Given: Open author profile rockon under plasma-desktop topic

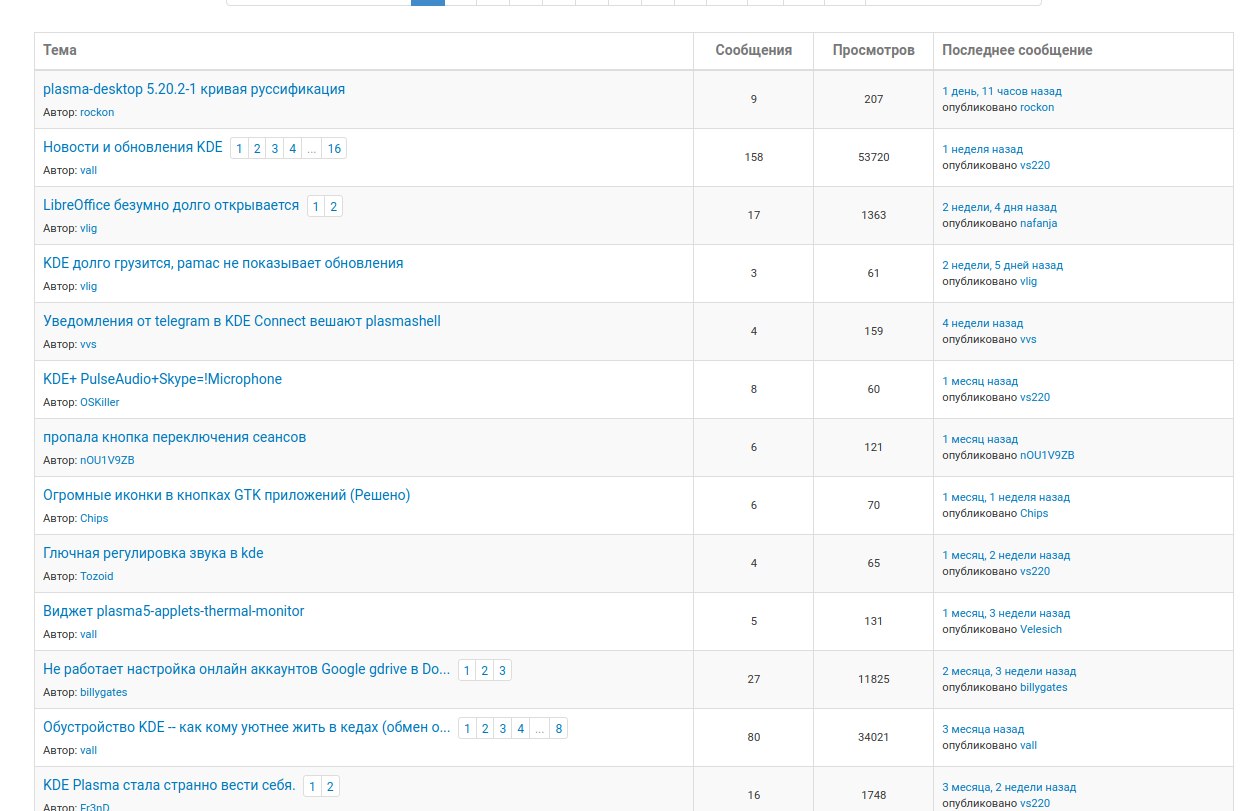Looking at the screenshot, I should (x=97, y=112).
